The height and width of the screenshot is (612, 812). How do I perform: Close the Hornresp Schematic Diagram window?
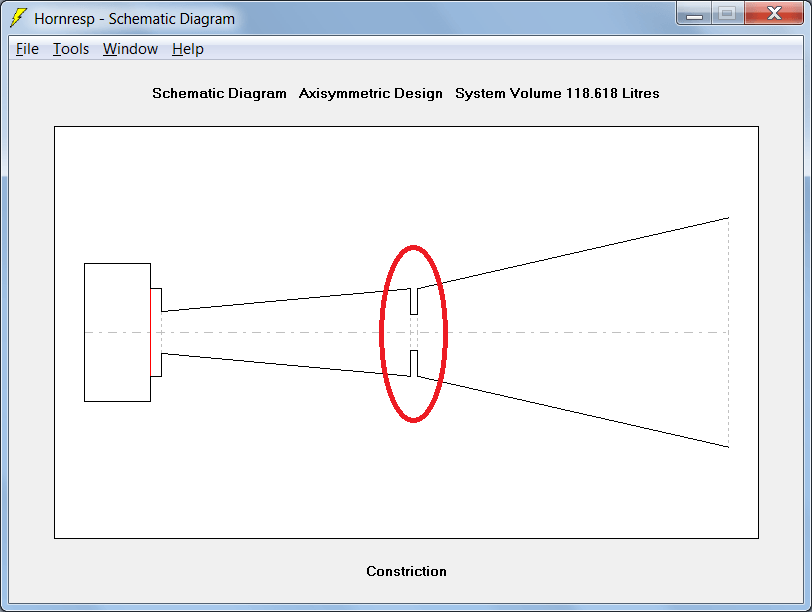pyautogui.click(x=774, y=14)
